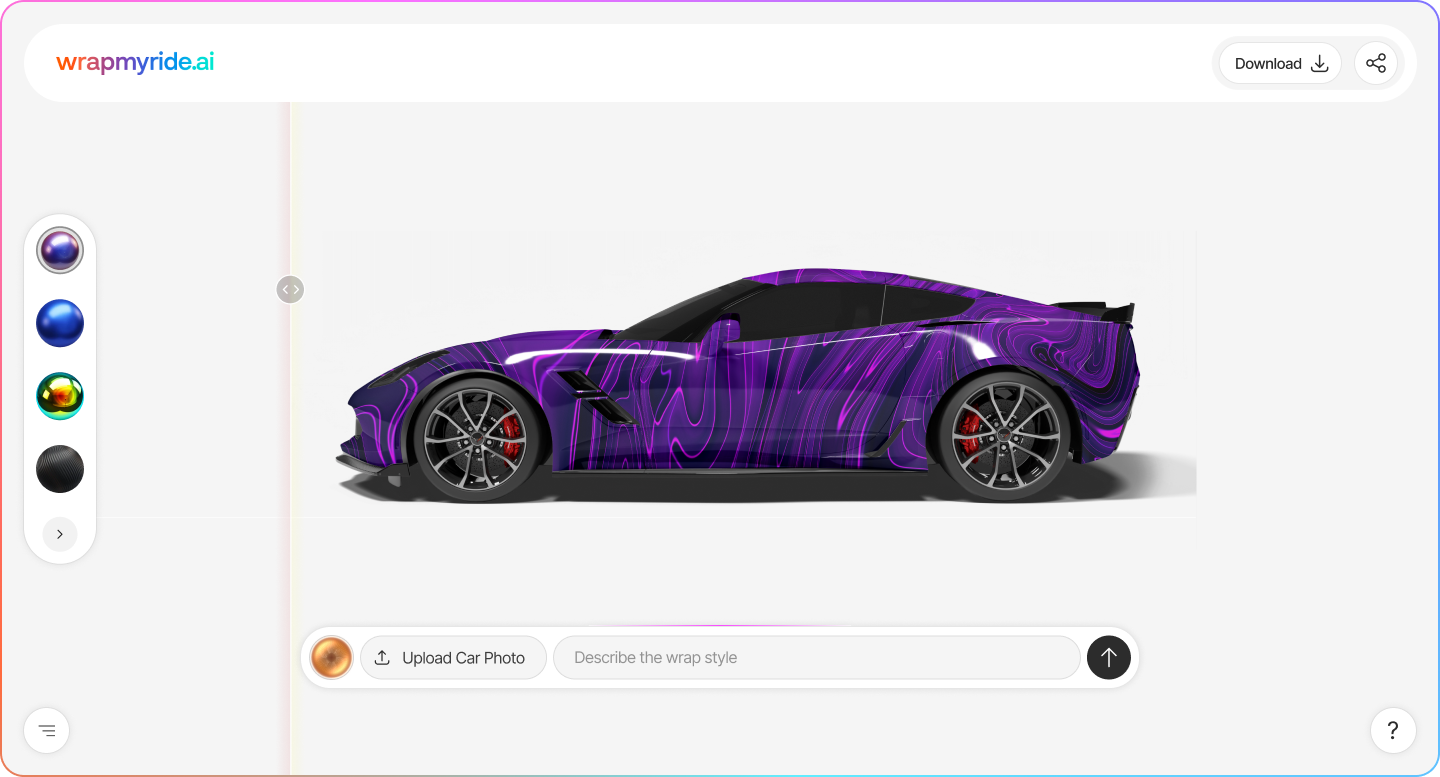Open the share options icon
The height and width of the screenshot is (777, 1440).
pos(1376,62)
